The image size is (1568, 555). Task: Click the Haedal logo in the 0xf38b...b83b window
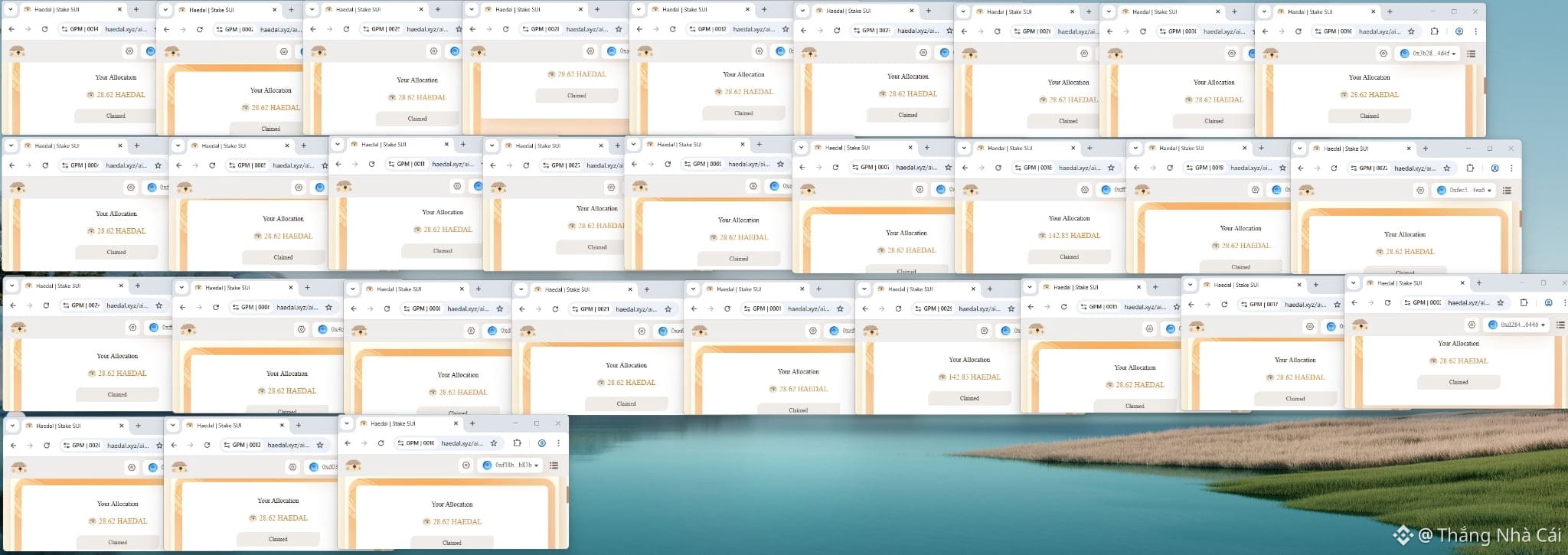[x=353, y=465]
